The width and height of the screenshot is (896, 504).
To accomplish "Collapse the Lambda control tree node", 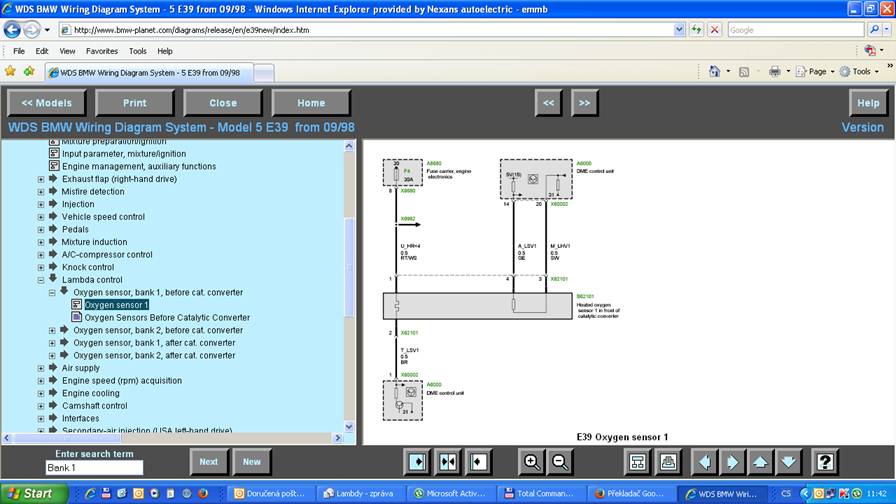I will pyautogui.click(x=41, y=280).
